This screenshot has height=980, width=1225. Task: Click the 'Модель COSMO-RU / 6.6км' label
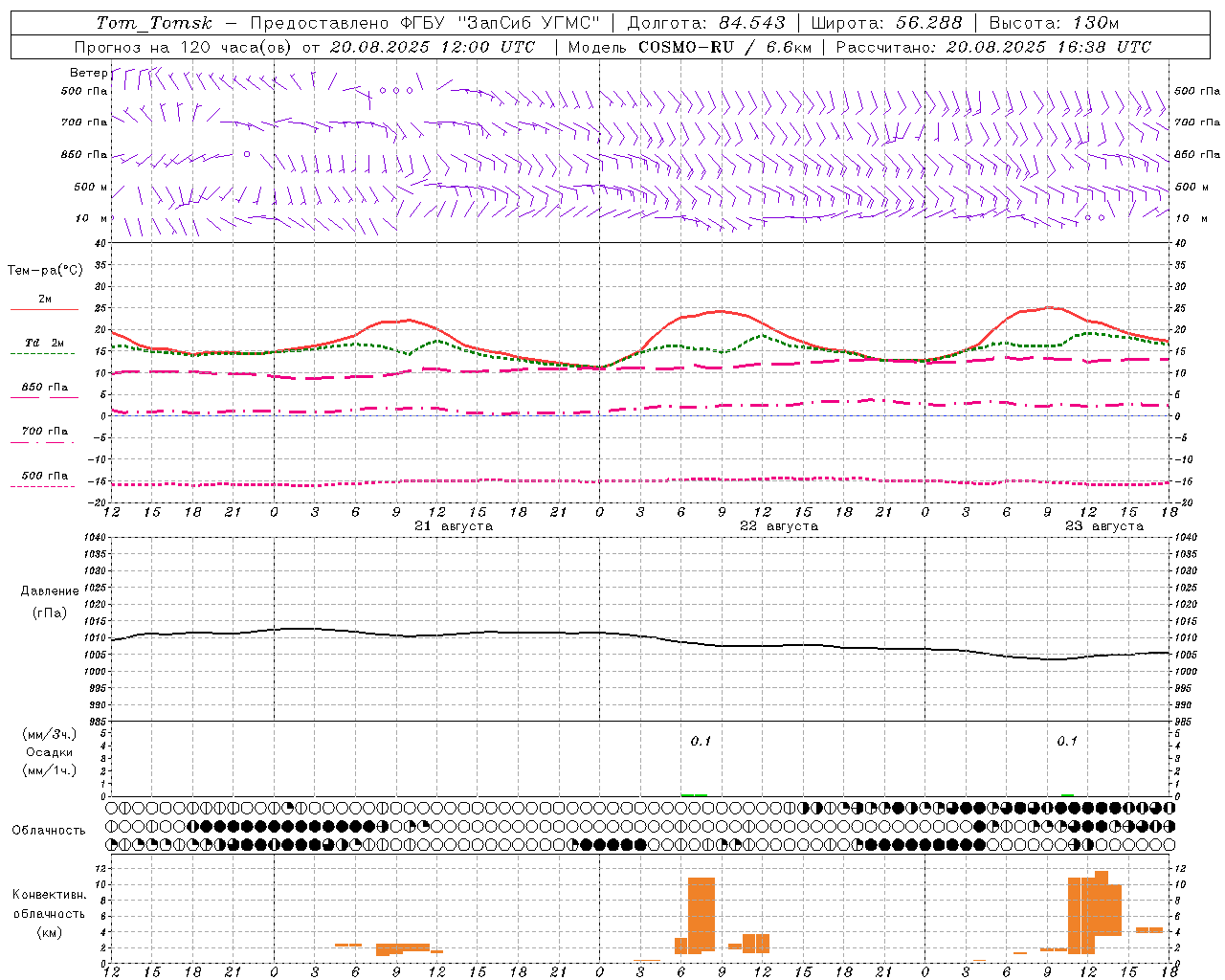coord(689,47)
